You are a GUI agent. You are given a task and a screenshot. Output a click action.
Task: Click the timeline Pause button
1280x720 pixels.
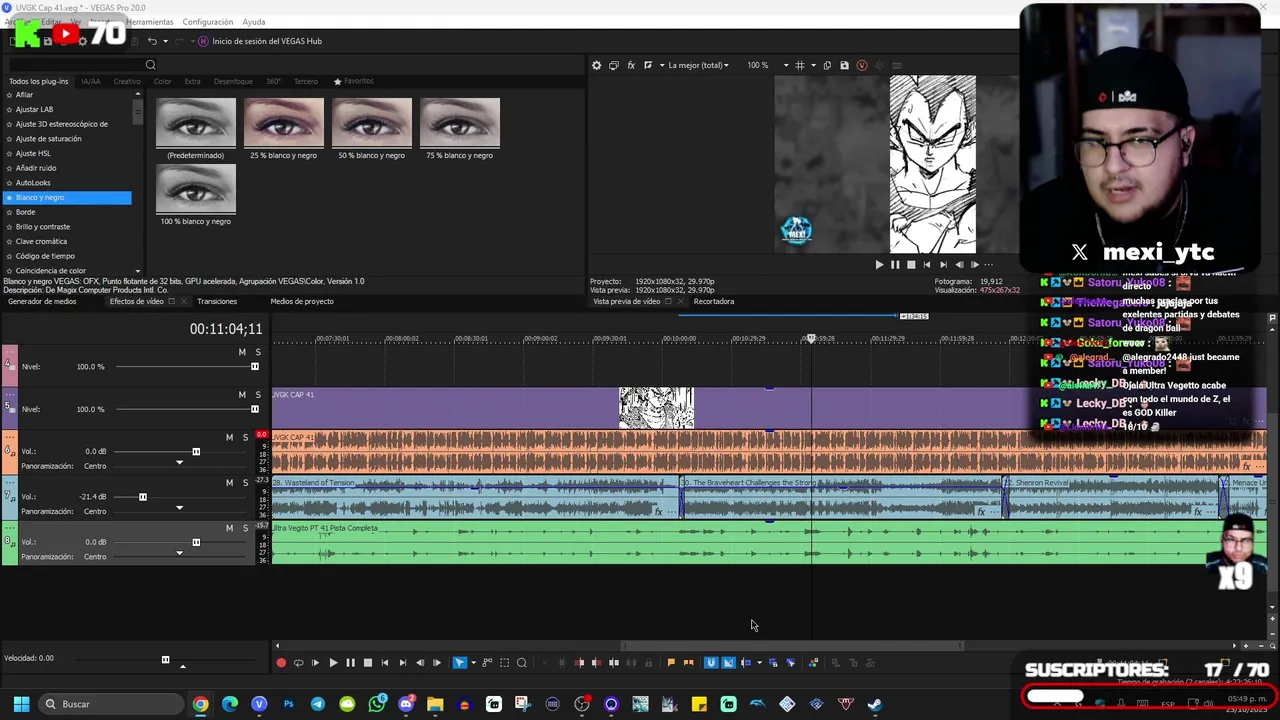pos(350,663)
